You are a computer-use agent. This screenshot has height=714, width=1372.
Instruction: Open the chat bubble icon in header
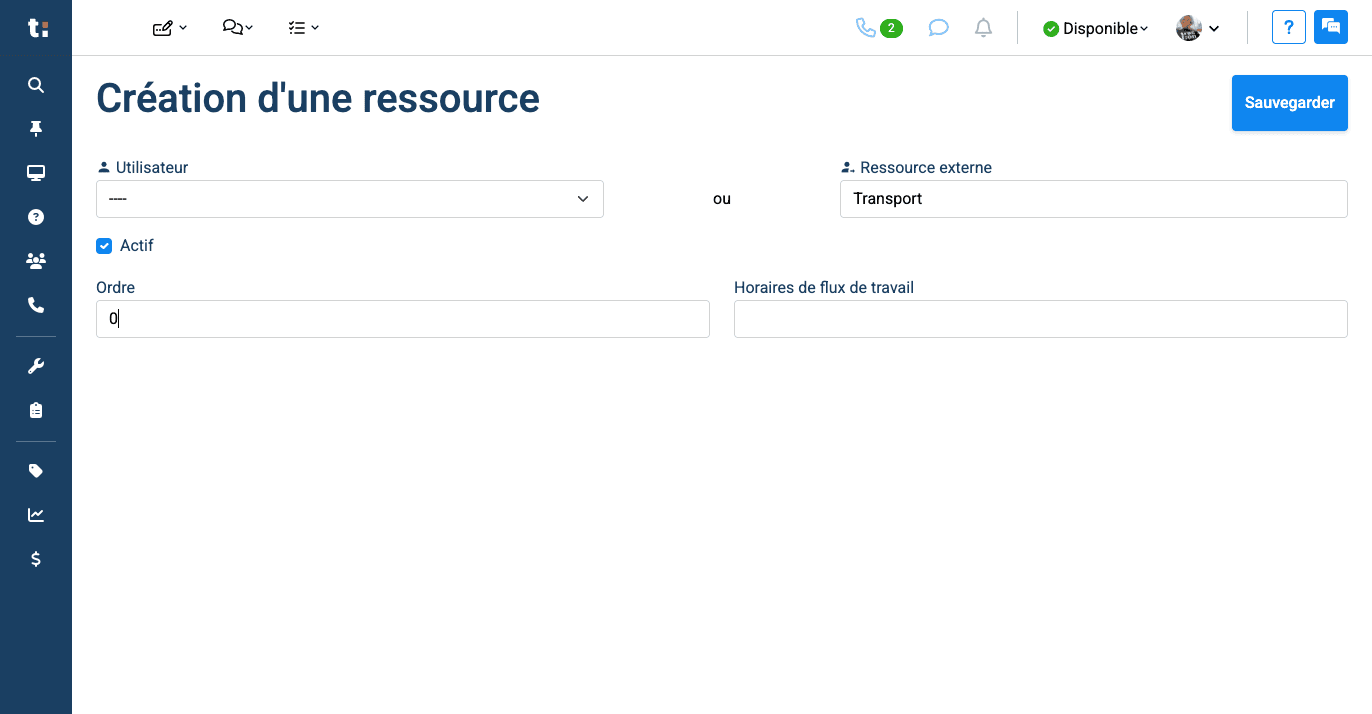click(x=938, y=28)
